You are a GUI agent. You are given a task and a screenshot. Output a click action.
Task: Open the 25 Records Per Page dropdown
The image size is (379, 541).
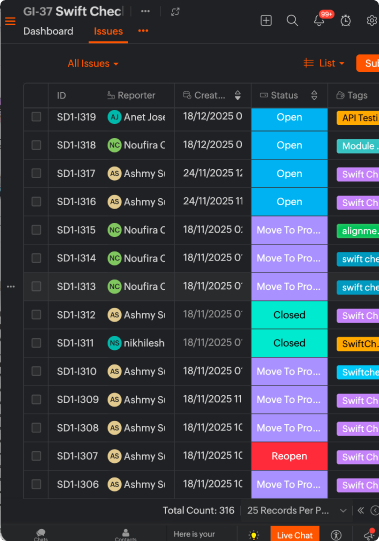point(296,510)
